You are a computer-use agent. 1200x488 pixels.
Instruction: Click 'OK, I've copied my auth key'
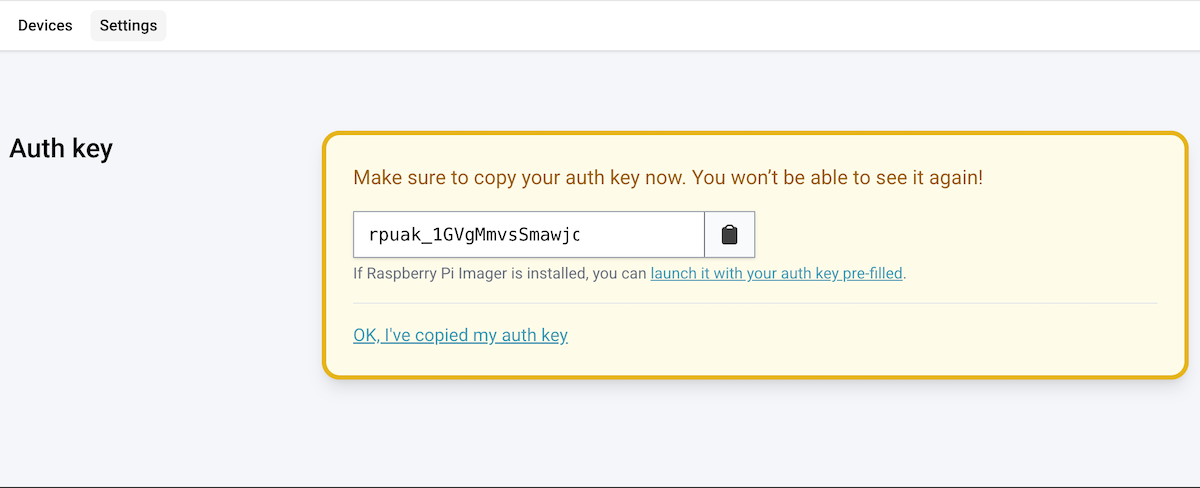coord(460,335)
